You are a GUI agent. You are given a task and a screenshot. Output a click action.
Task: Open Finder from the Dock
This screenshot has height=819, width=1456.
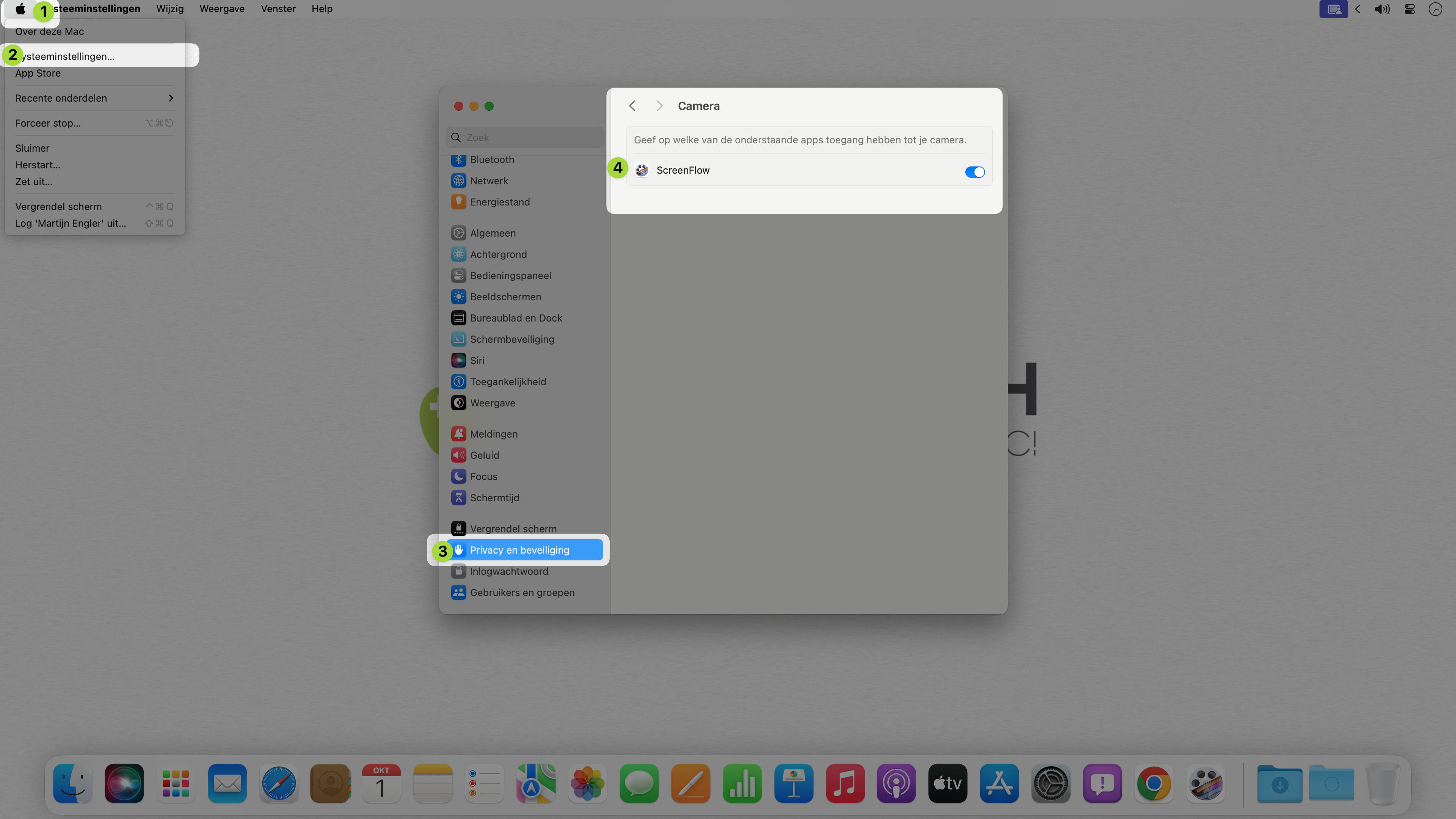pyautogui.click(x=73, y=784)
